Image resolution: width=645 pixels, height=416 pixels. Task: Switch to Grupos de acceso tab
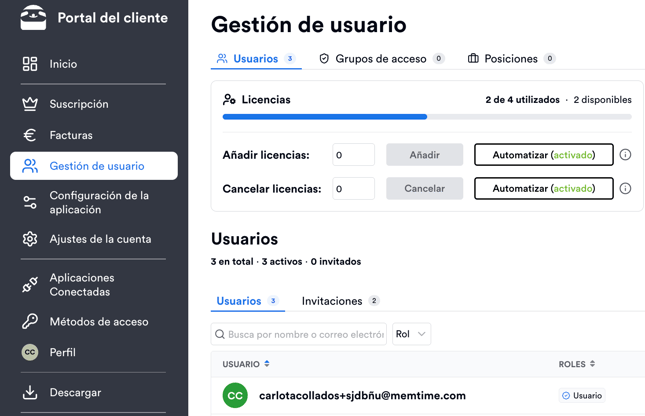(x=382, y=59)
